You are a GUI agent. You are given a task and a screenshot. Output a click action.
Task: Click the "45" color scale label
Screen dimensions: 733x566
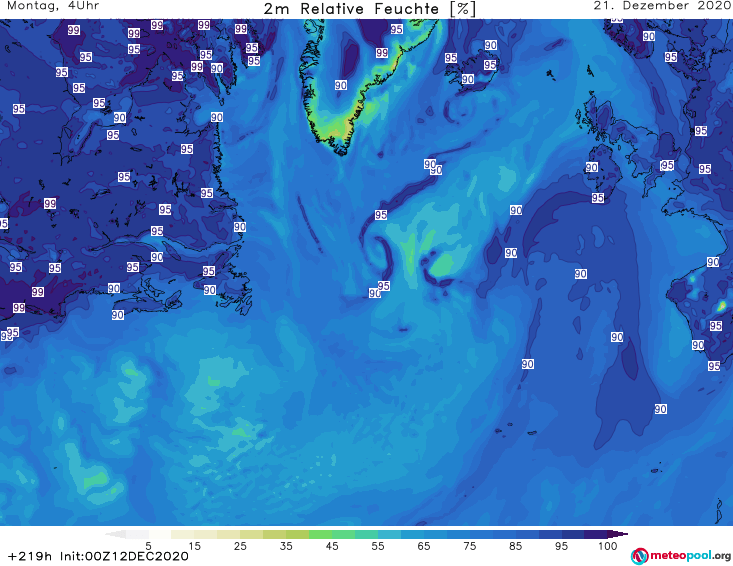coord(331,546)
